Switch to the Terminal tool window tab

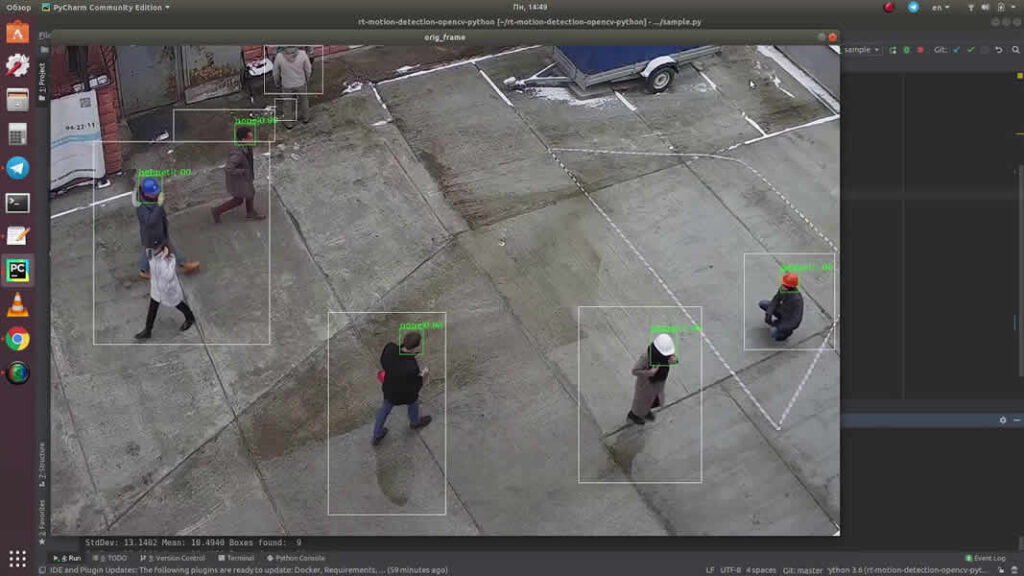[236, 557]
